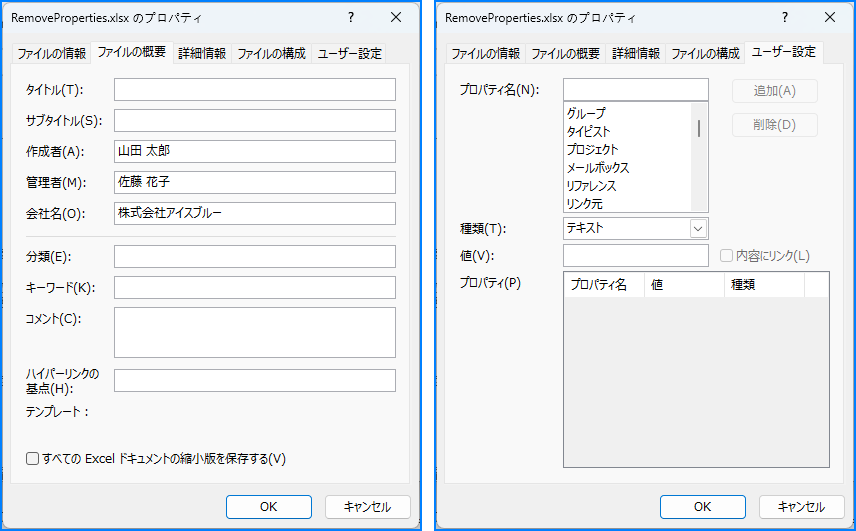Select グループ from property name list
The height and width of the screenshot is (531, 856).
pos(628,114)
